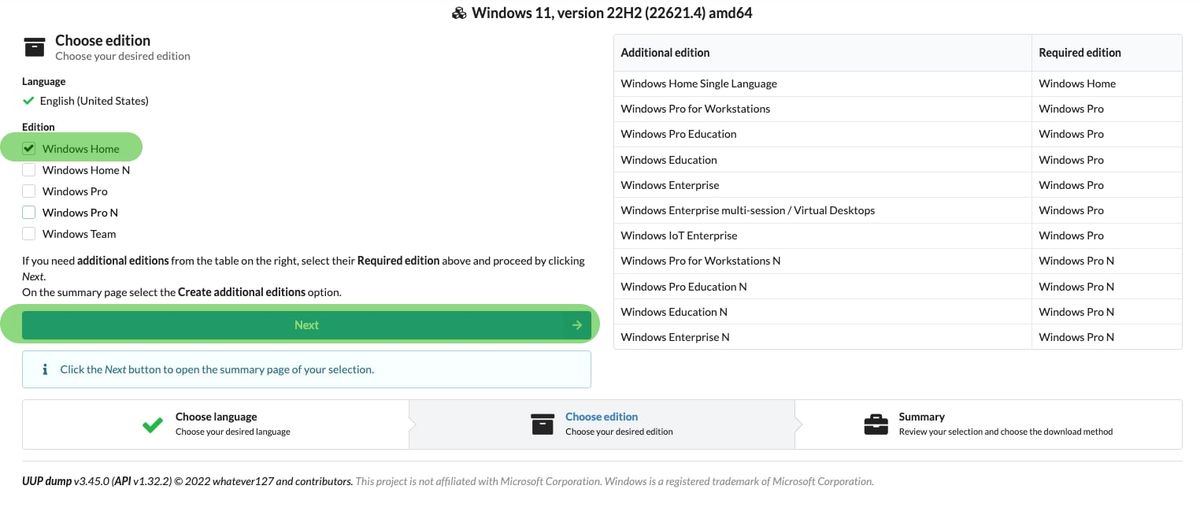The width and height of the screenshot is (1200, 519).
Task: Select the Windows Pro Education table cell
Action: point(822,134)
